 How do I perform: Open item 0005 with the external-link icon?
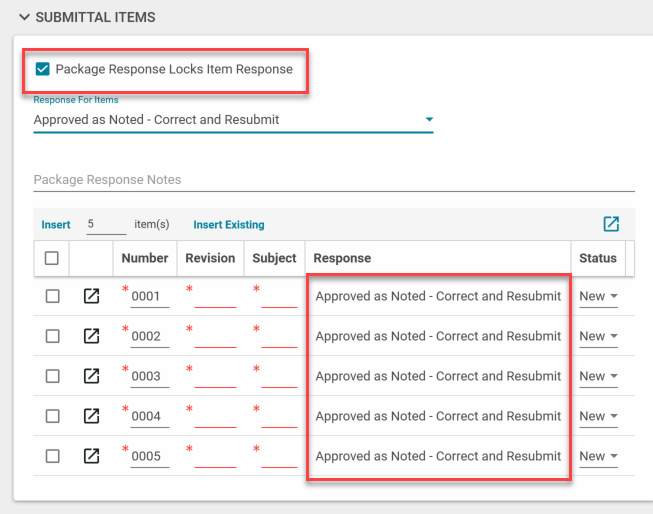pos(91,456)
